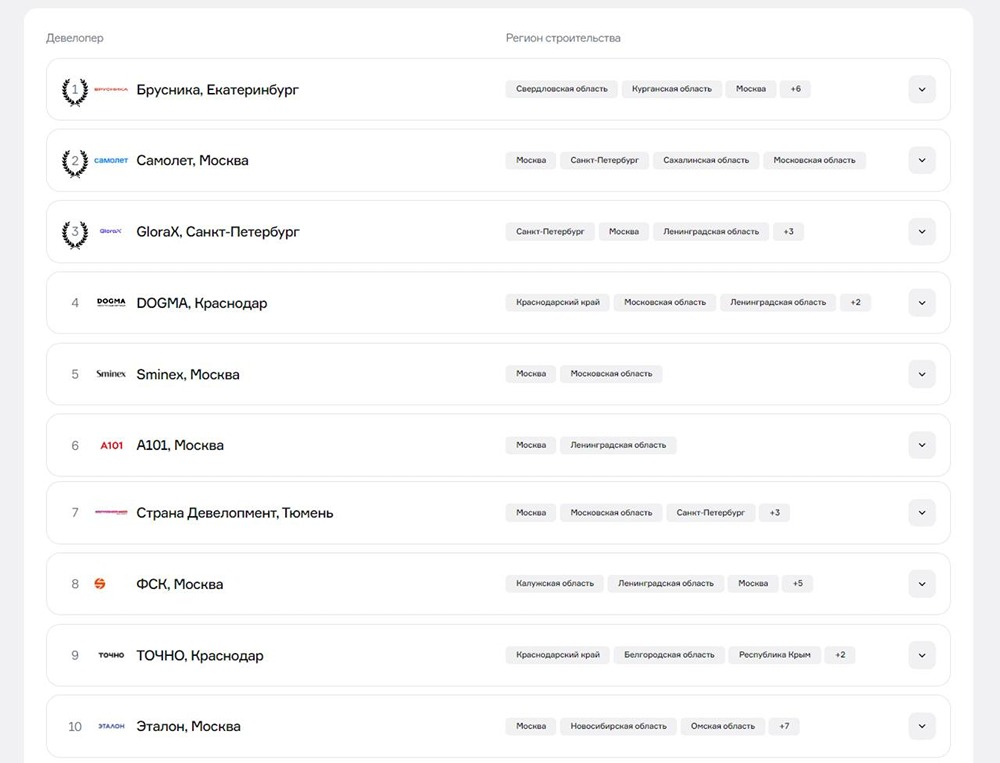The image size is (1000, 763).
Task: Expand the Брусника, Екатеринбург row chevron
Action: click(922, 89)
